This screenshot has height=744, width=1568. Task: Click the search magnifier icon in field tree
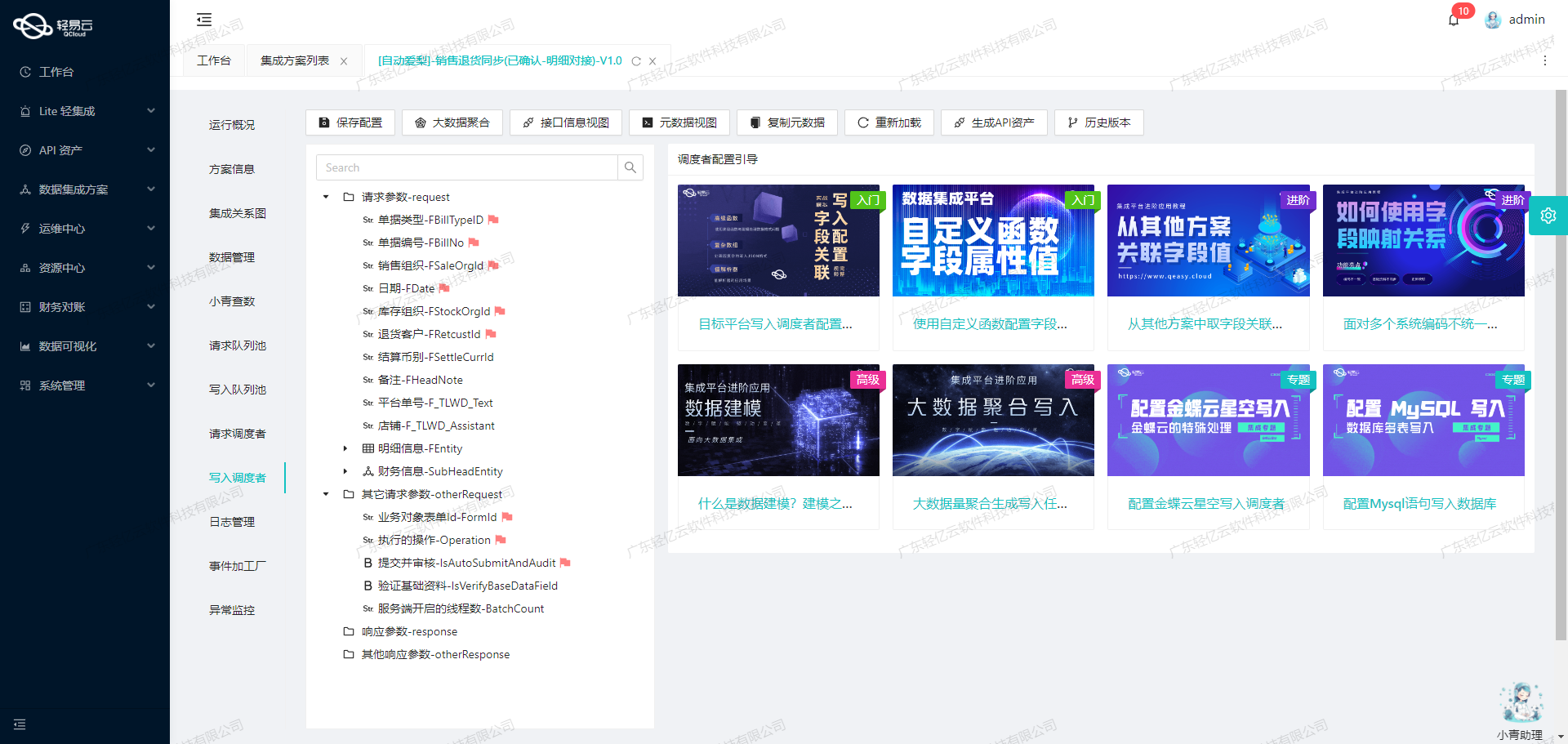[630, 167]
